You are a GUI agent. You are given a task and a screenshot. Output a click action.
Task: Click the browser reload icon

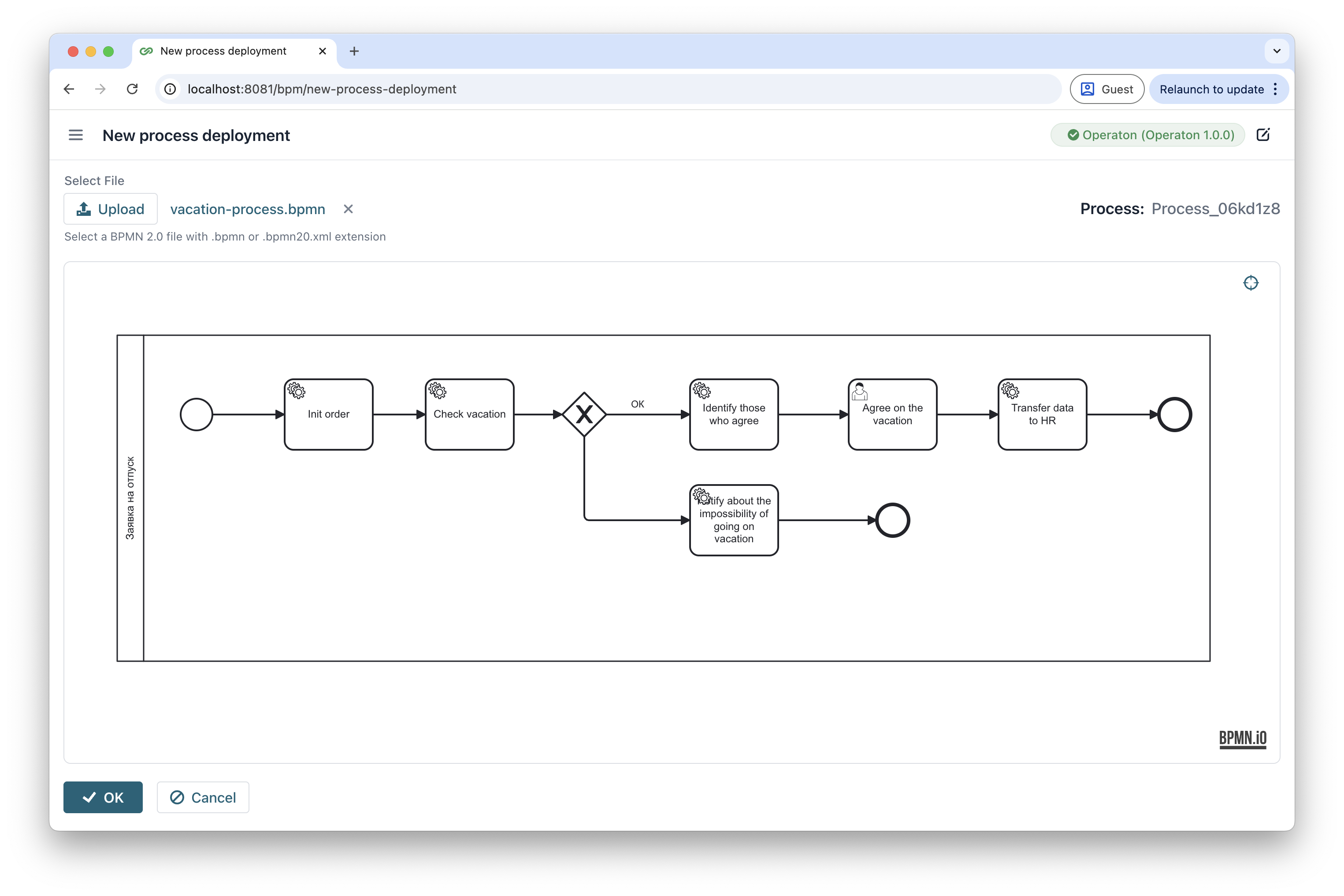[x=132, y=89]
